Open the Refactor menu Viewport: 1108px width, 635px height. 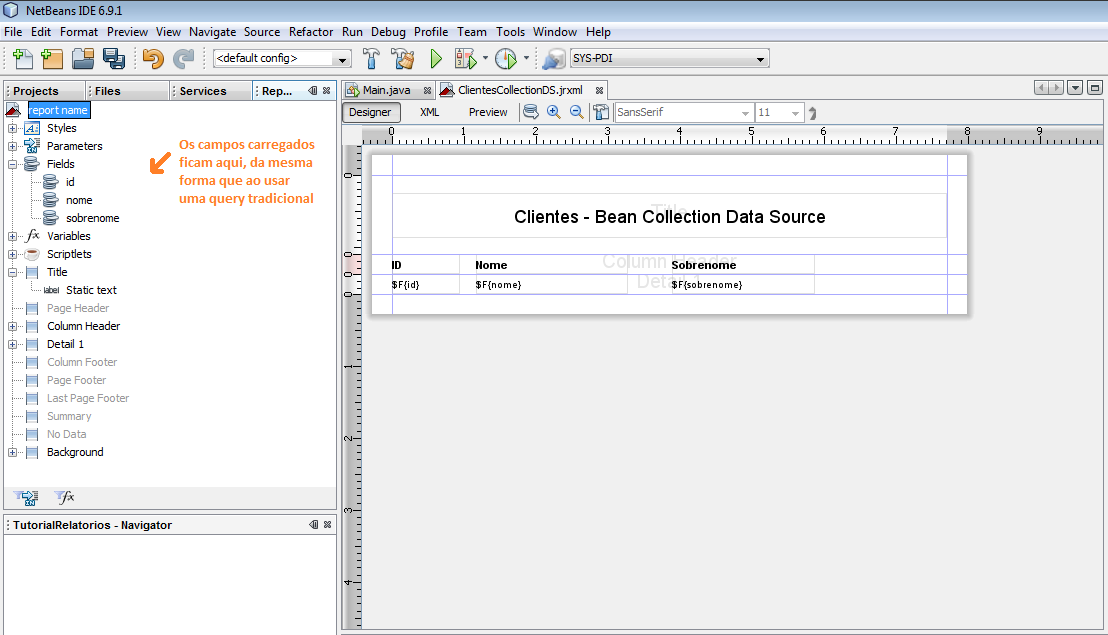tap(311, 32)
